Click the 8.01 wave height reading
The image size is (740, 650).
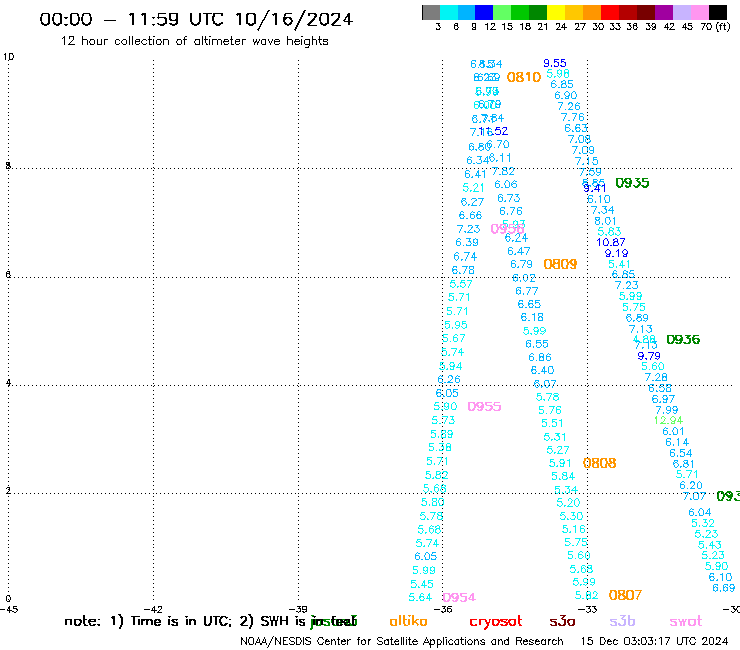coord(605,221)
